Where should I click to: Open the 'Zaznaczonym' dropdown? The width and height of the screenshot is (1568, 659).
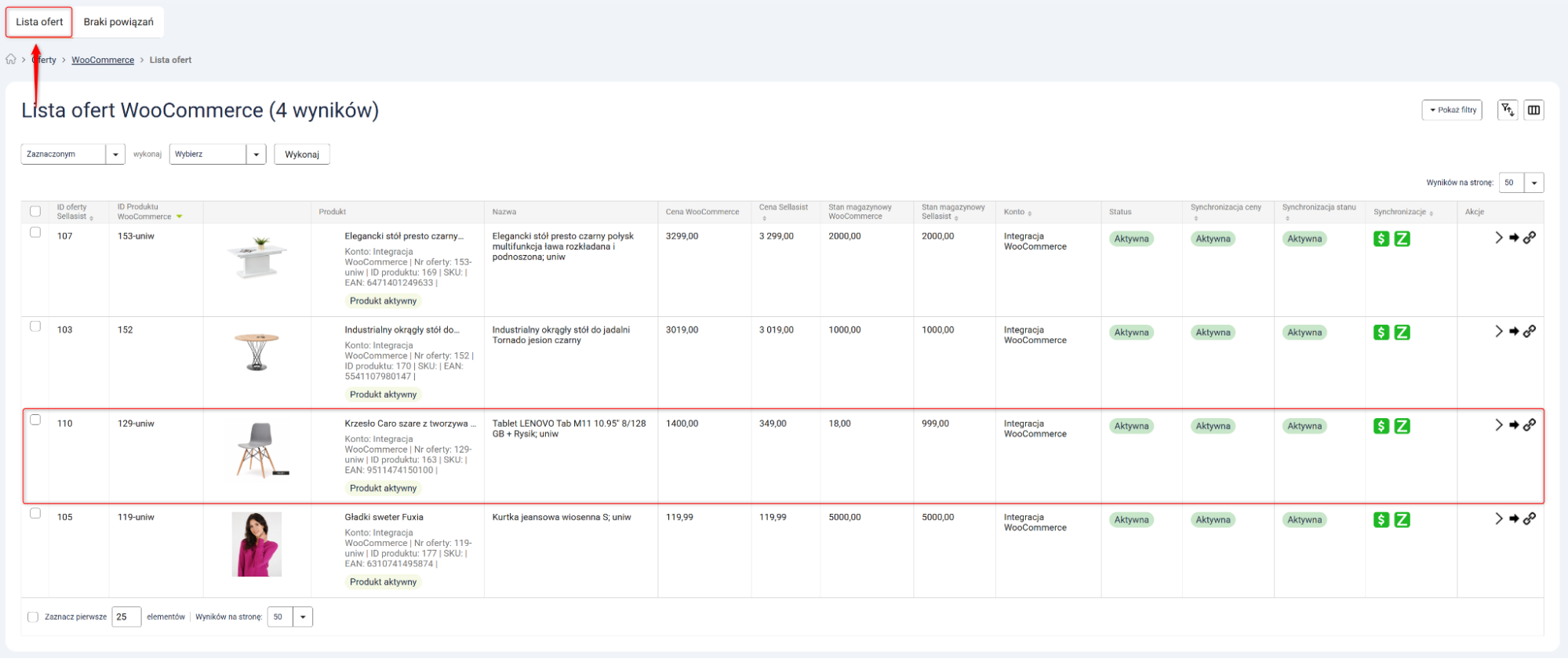coord(72,155)
